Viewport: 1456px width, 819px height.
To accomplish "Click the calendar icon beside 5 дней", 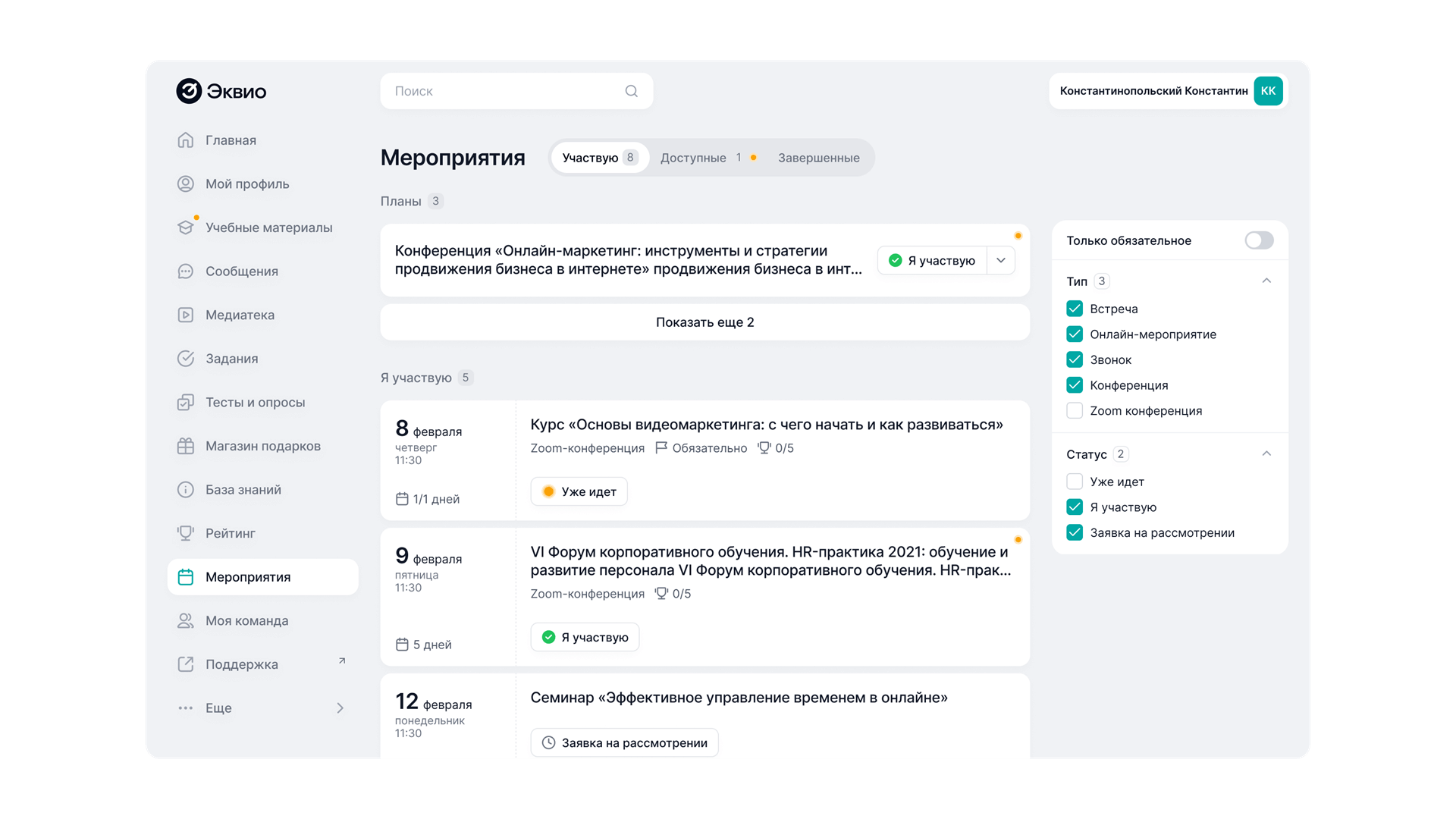I will pos(402,645).
